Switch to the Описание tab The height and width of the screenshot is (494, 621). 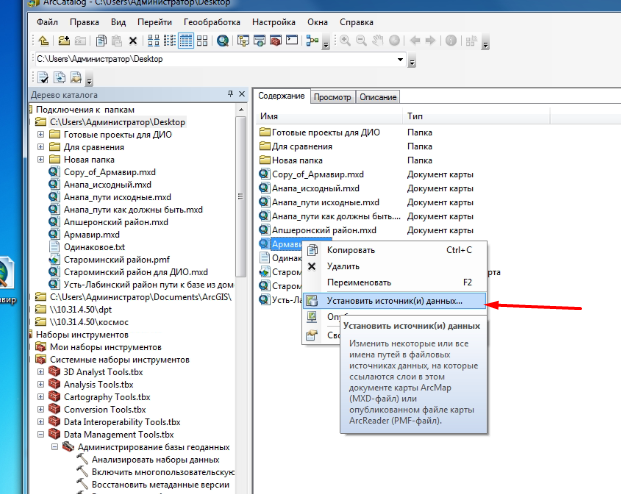[x=378, y=97]
